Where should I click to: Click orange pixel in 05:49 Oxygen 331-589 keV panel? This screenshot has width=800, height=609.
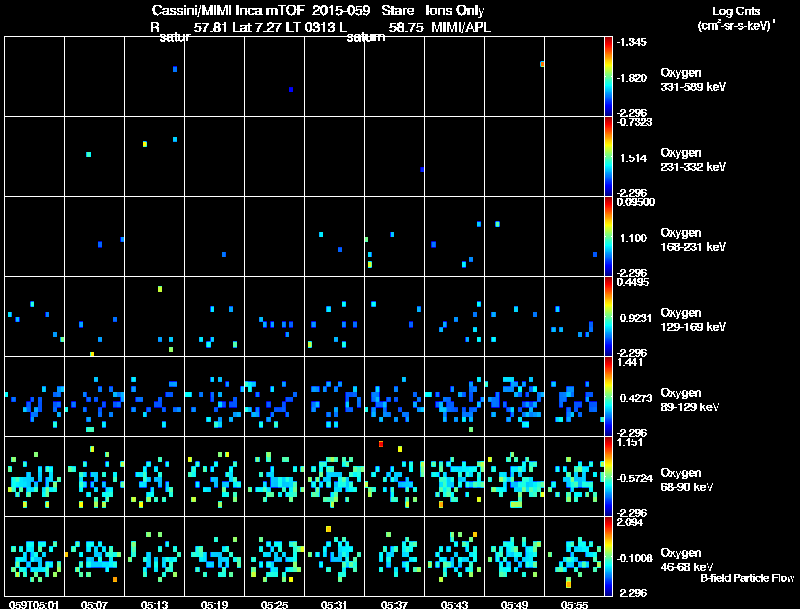tap(542, 64)
